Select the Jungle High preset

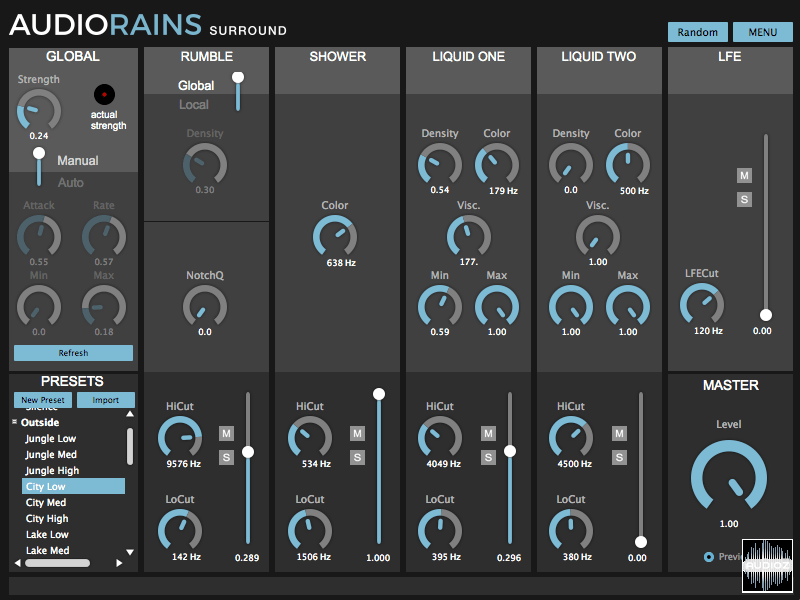(x=52, y=470)
